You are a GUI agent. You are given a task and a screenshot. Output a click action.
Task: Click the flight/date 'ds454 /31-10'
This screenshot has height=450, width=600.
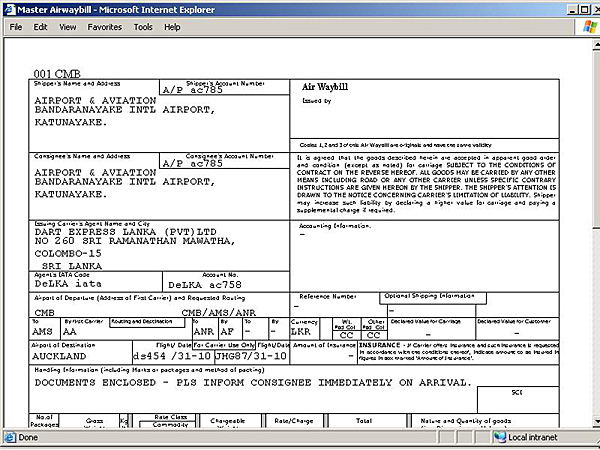172,356
